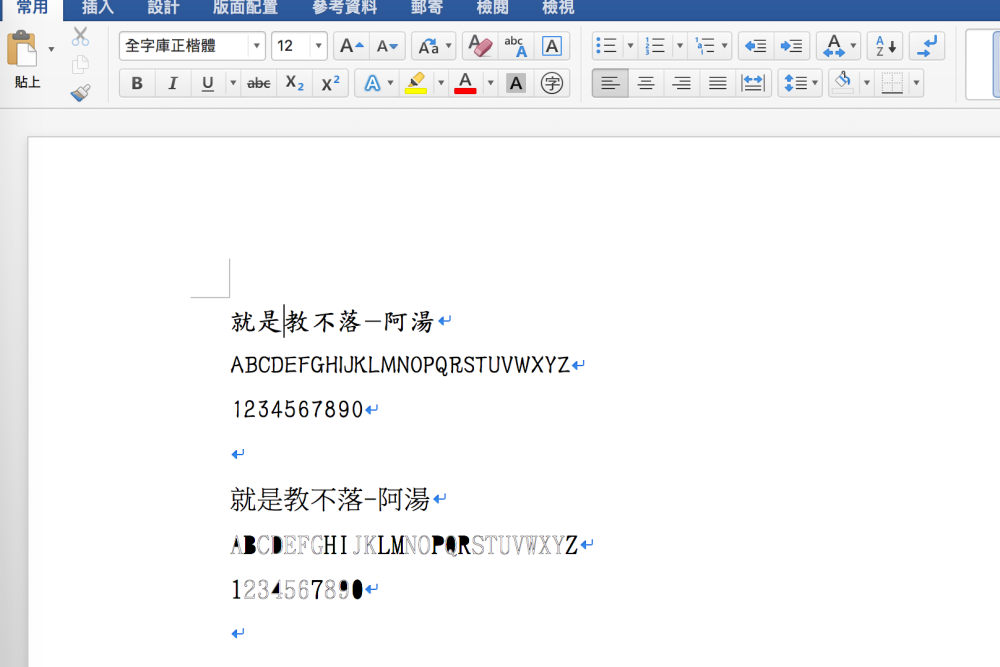This screenshot has width=1000, height=667.
Task: Apply red font color
Action: 465,83
